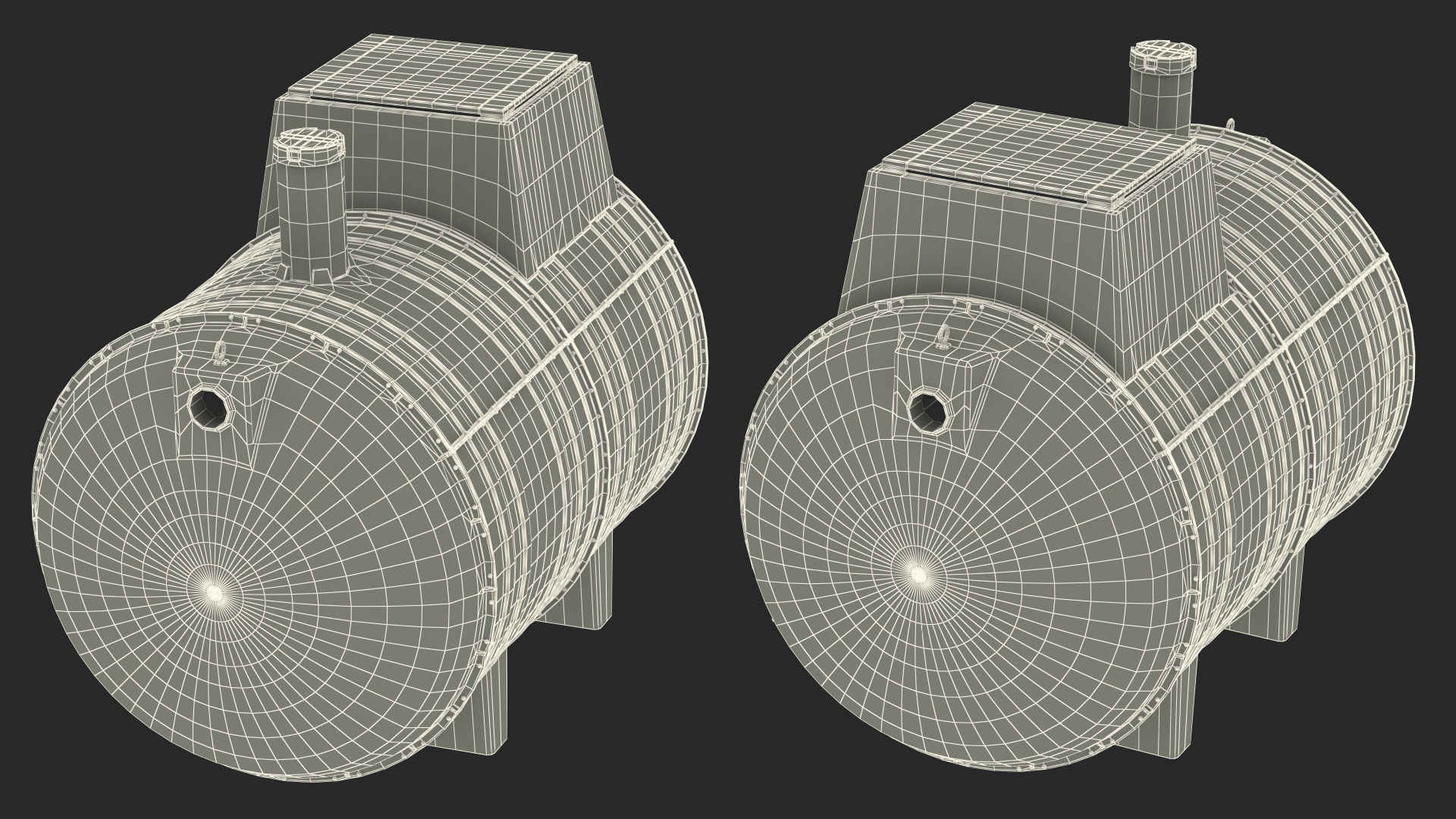
Task: Pick the center pole of right tank's end cap
Action: click(x=918, y=574)
